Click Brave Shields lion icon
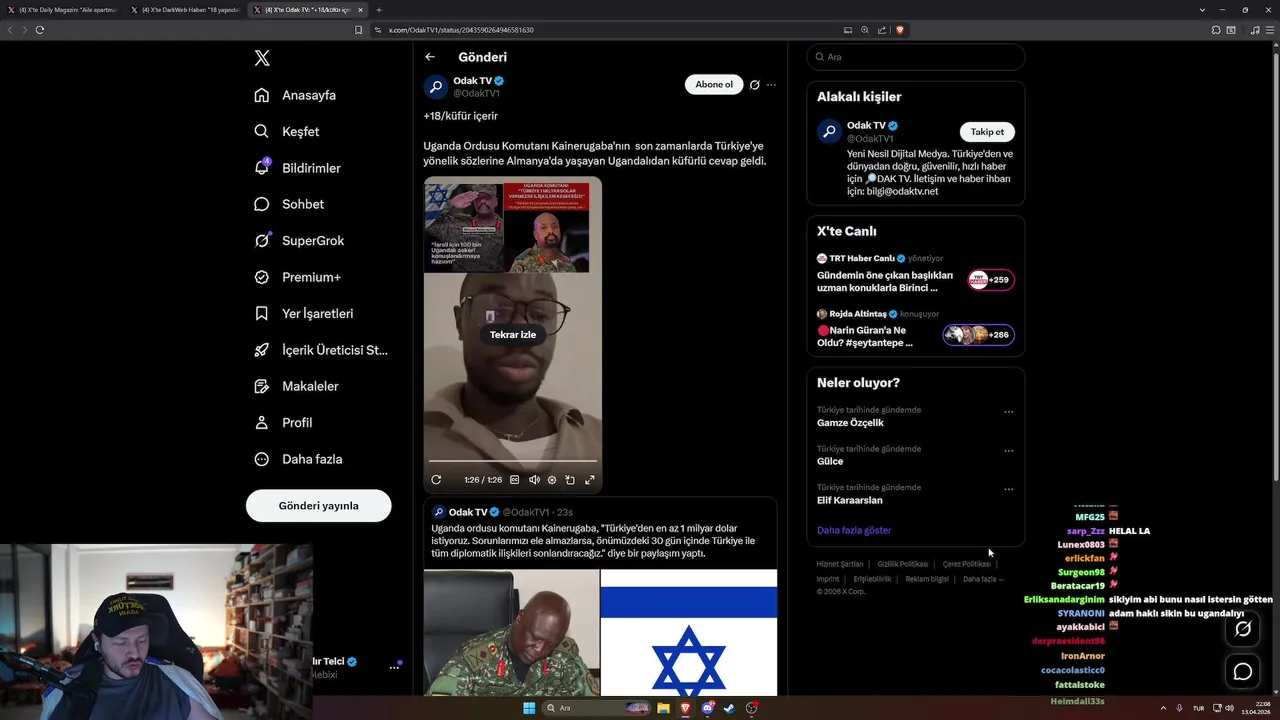This screenshot has width=1280, height=720. (x=900, y=30)
